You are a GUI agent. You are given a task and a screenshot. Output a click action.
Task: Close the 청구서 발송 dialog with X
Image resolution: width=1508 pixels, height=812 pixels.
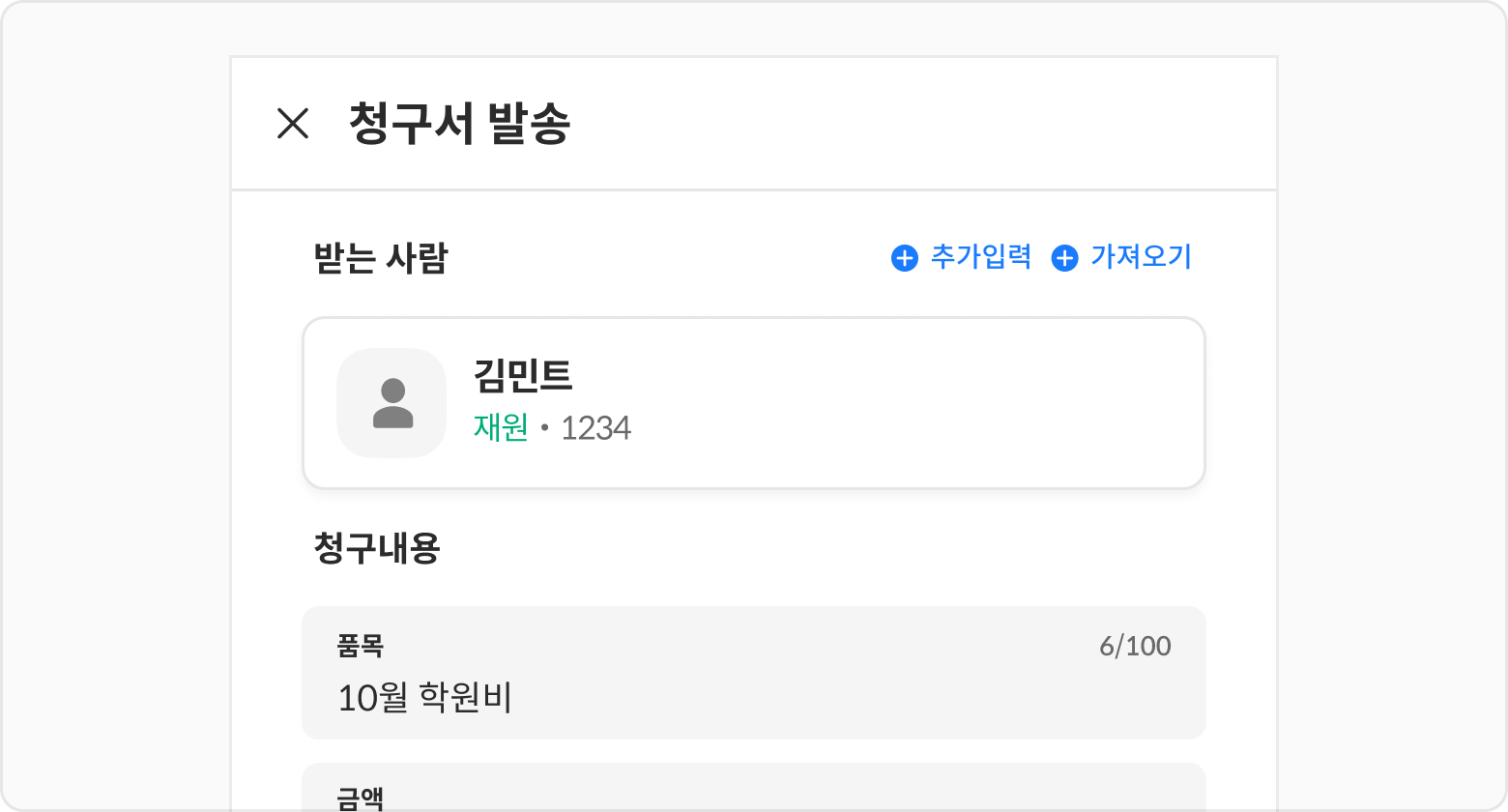point(292,124)
